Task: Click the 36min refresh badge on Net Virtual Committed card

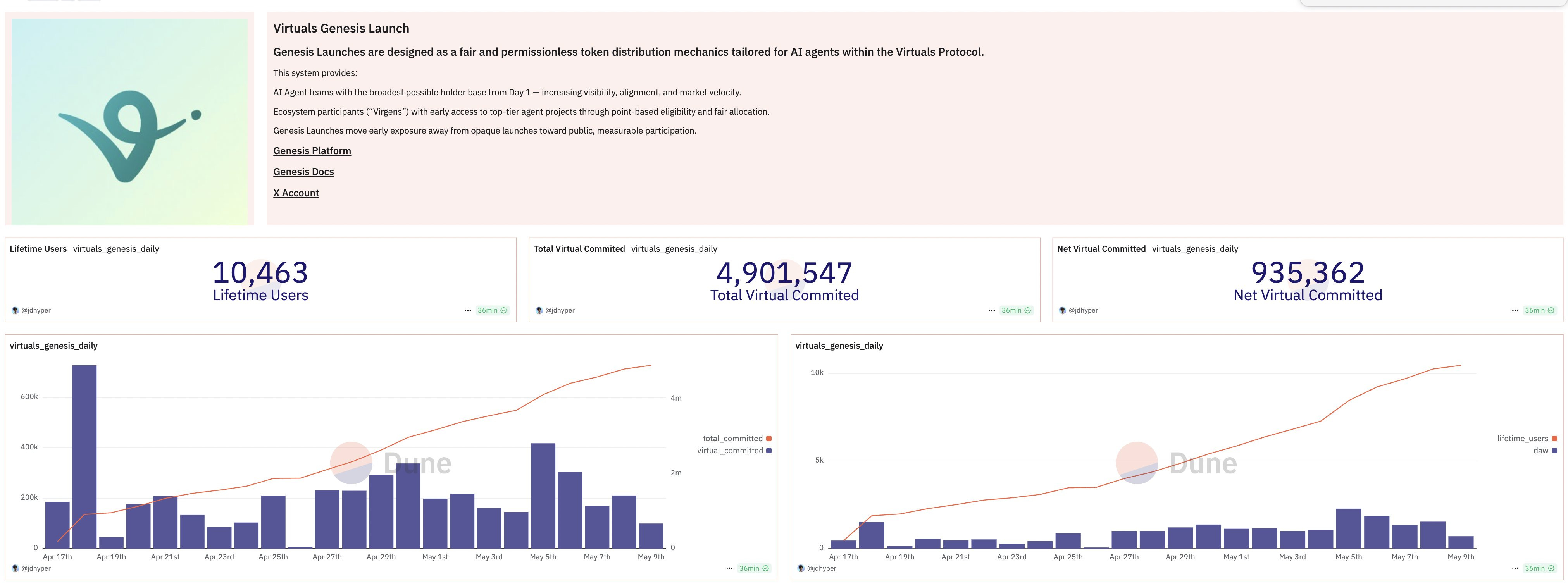Action: (x=1539, y=310)
